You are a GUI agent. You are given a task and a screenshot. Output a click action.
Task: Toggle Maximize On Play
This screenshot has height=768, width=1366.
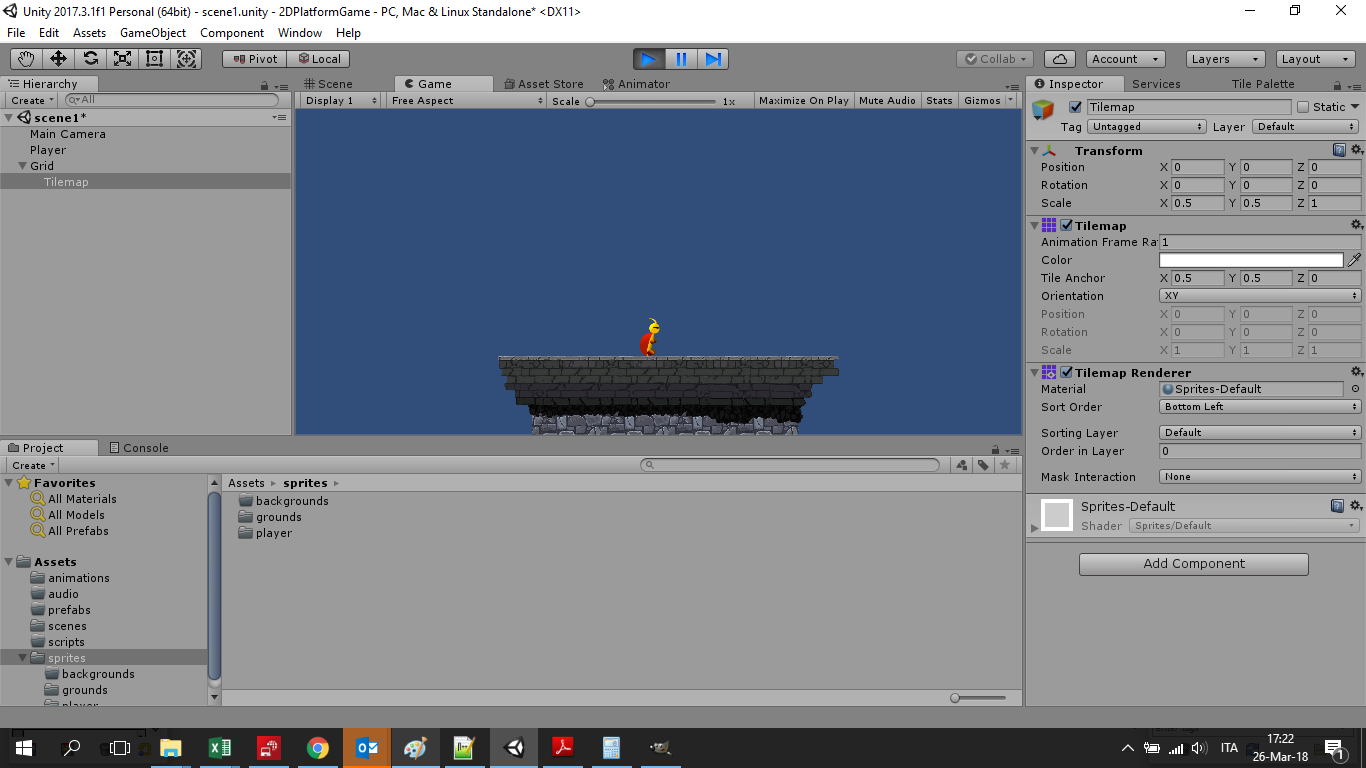click(803, 101)
